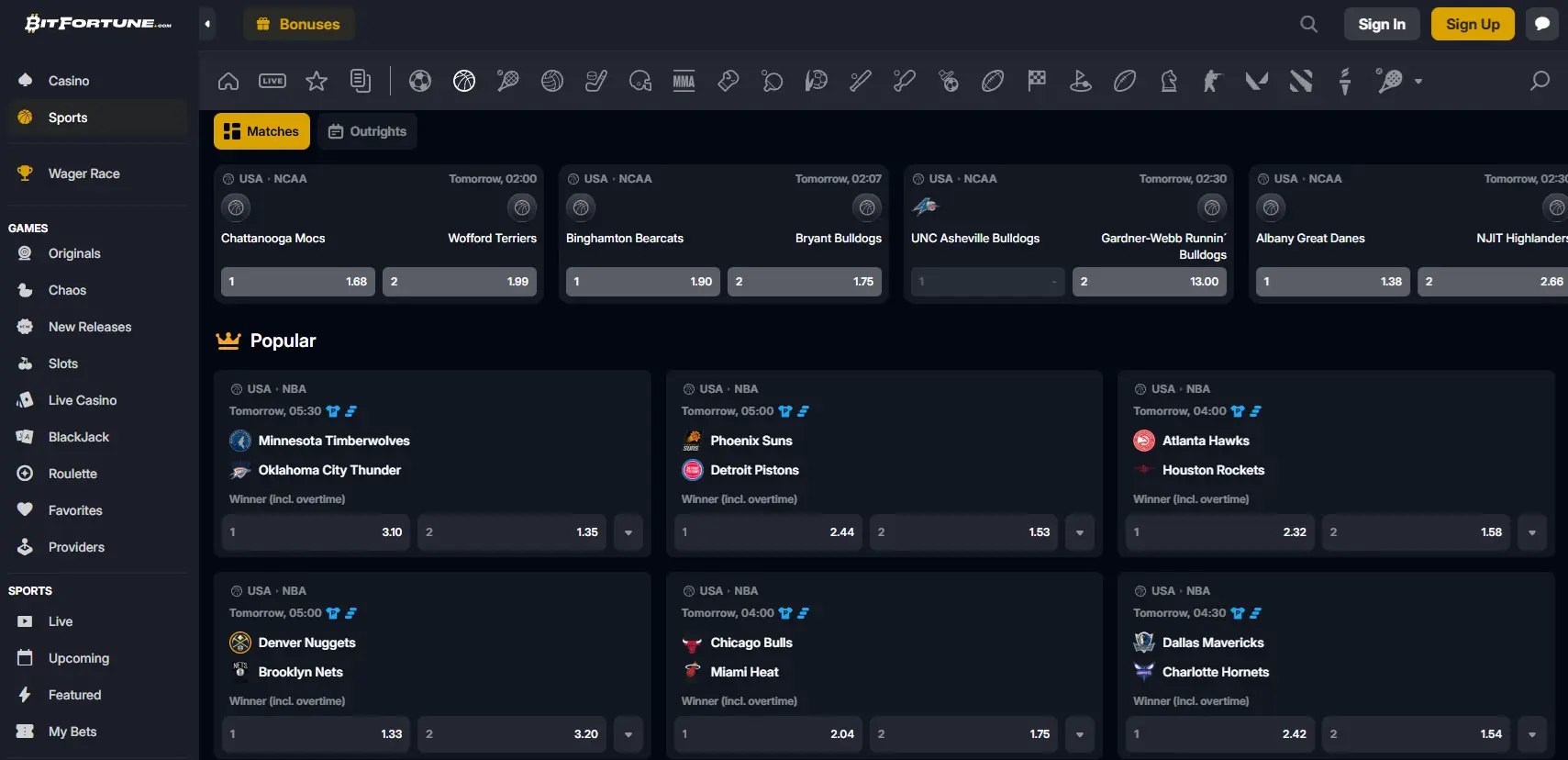
Task: Expand more markets for Suns vs Pistons
Action: coord(1080,532)
